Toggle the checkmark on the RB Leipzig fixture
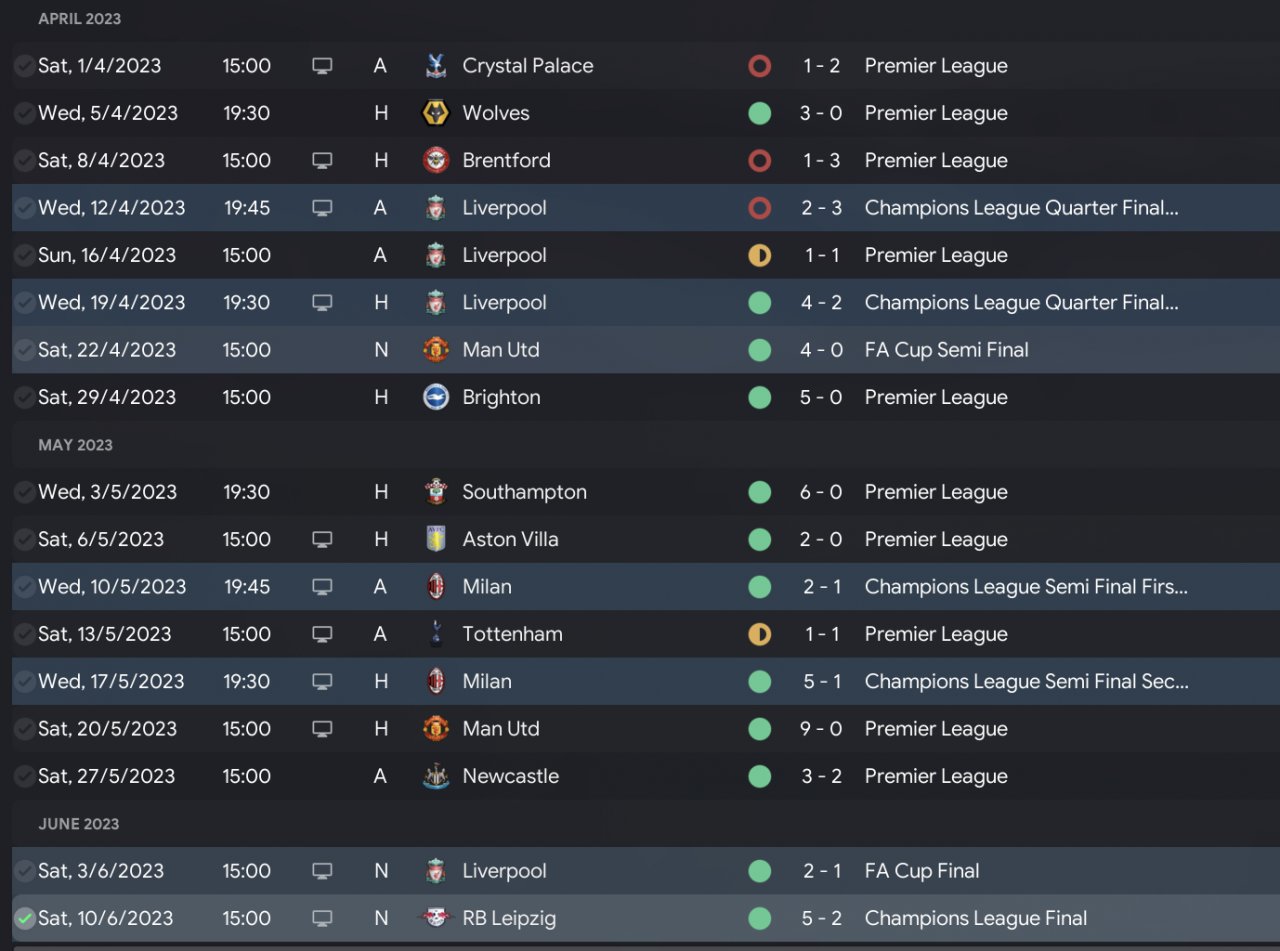 [x=24, y=918]
